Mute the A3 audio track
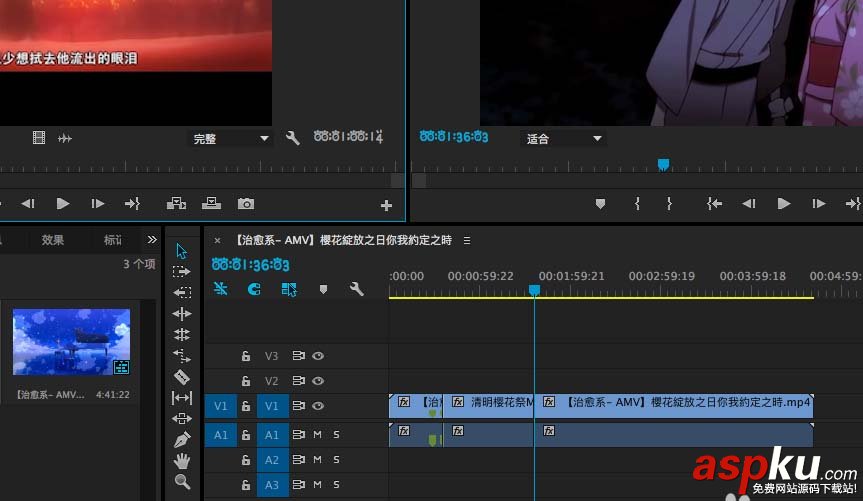863x501 pixels. [318, 484]
